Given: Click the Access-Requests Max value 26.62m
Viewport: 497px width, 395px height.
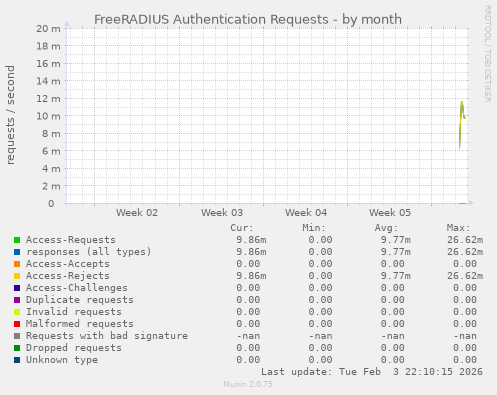Looking at the screenshot, I should (x=465, y=240).
